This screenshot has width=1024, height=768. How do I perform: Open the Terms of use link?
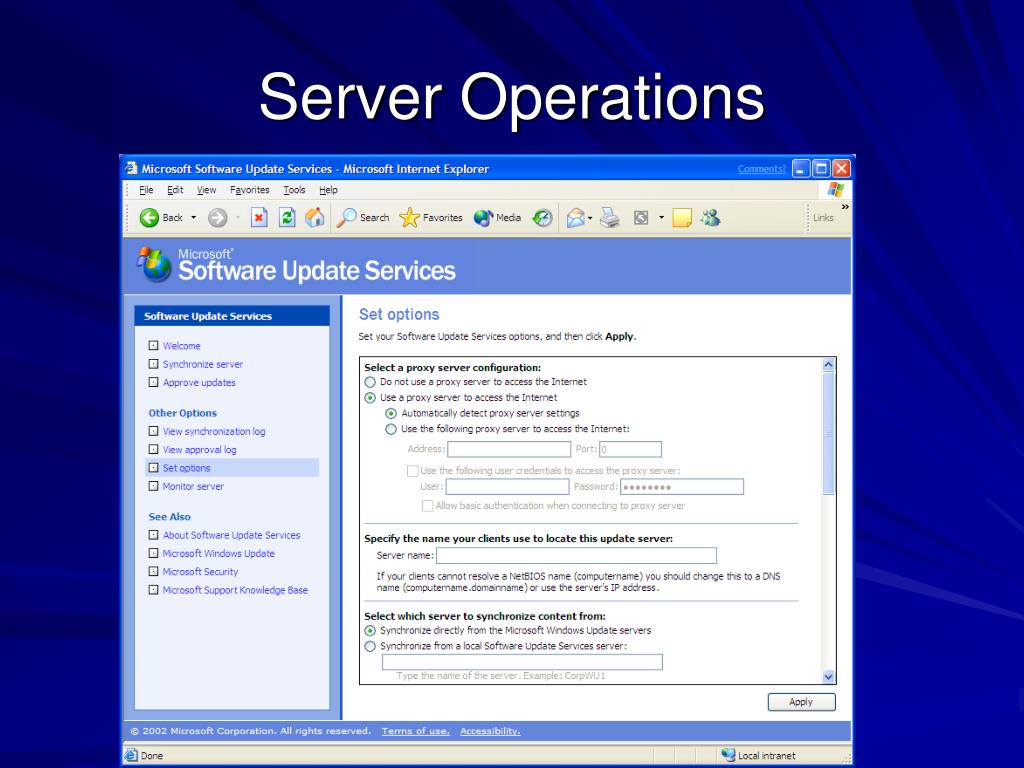coord(415,731)
